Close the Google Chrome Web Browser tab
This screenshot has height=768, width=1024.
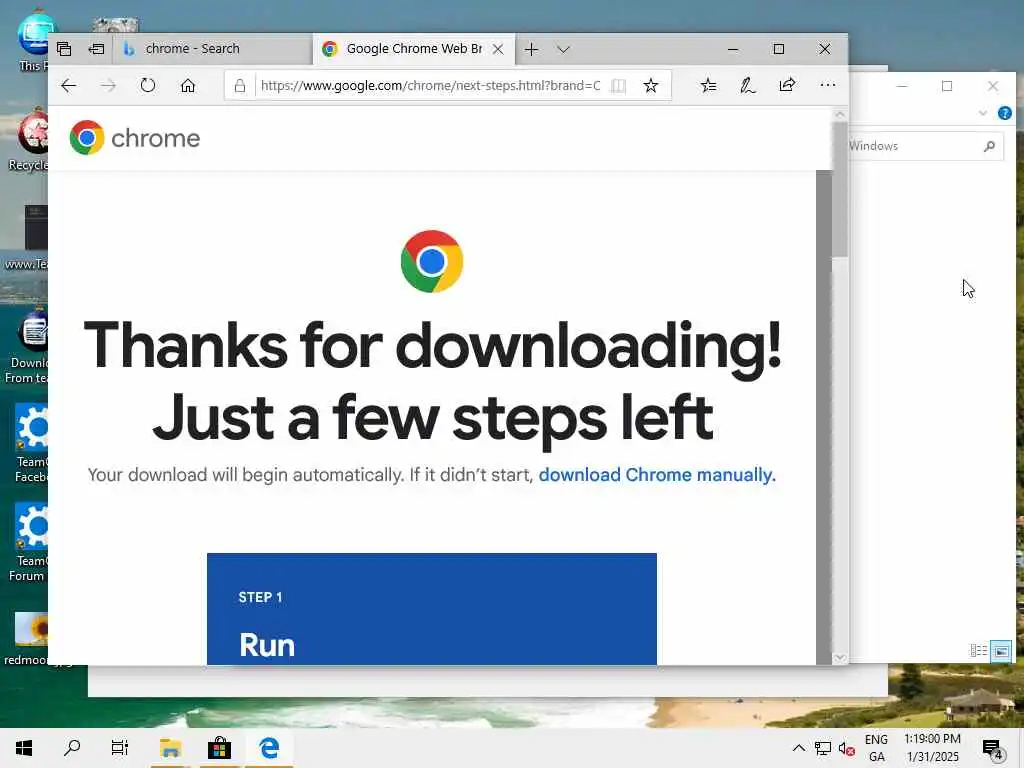pos(498,49)
